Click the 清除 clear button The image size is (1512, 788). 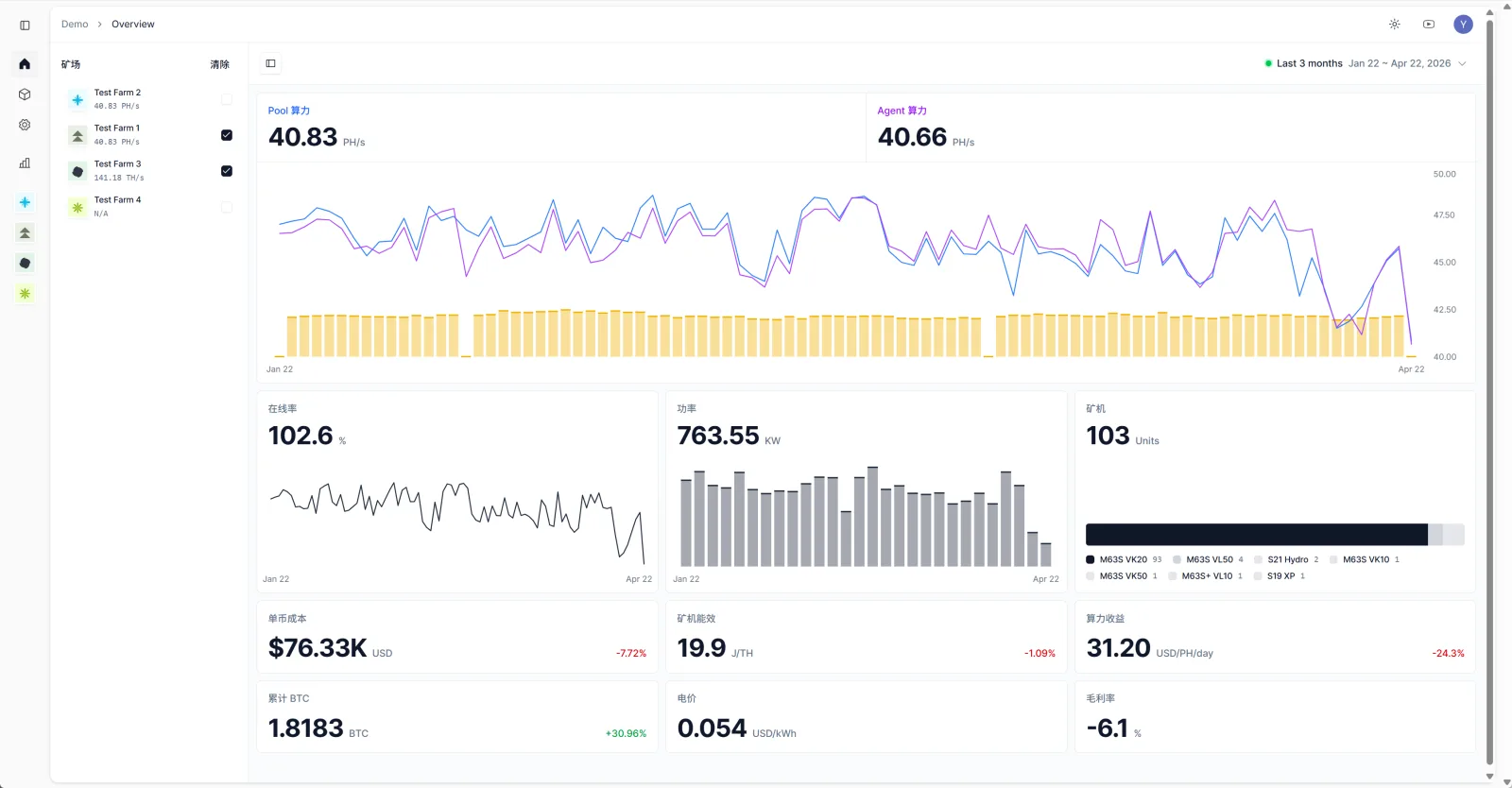(219, 64)
